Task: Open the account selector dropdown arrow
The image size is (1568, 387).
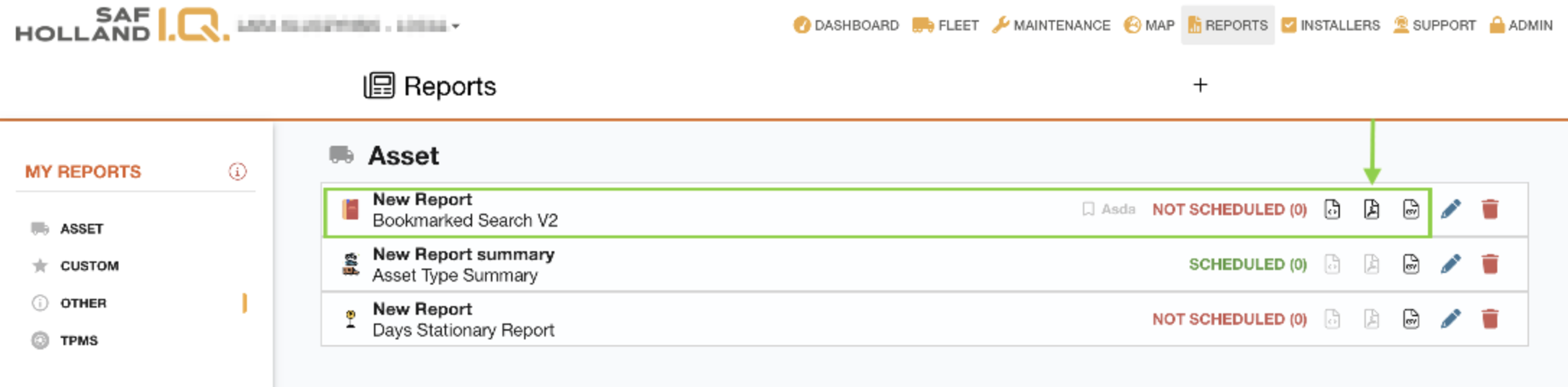Action: [456, 27]
